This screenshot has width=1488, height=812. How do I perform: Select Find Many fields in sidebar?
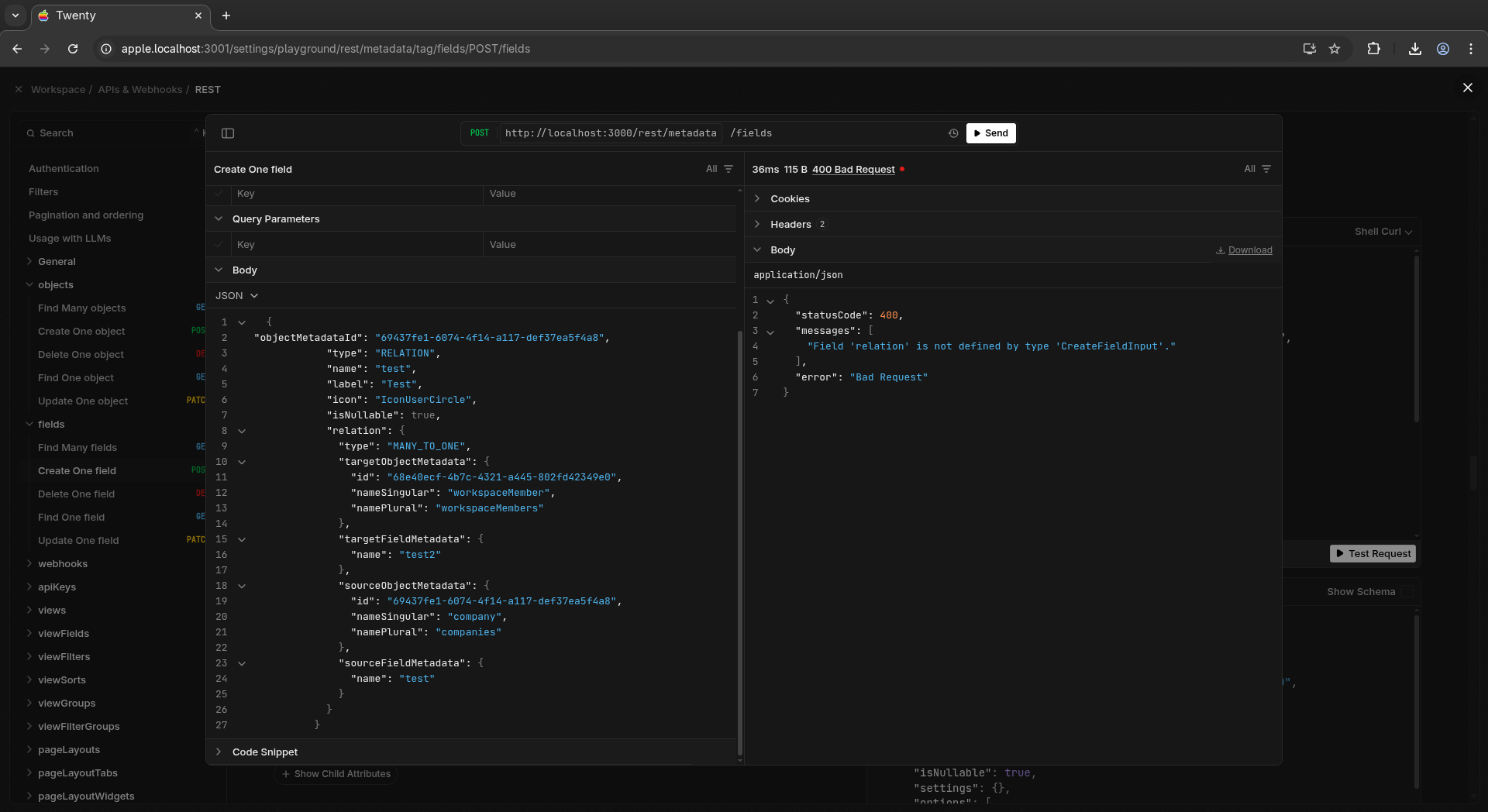tap(77, 448)
